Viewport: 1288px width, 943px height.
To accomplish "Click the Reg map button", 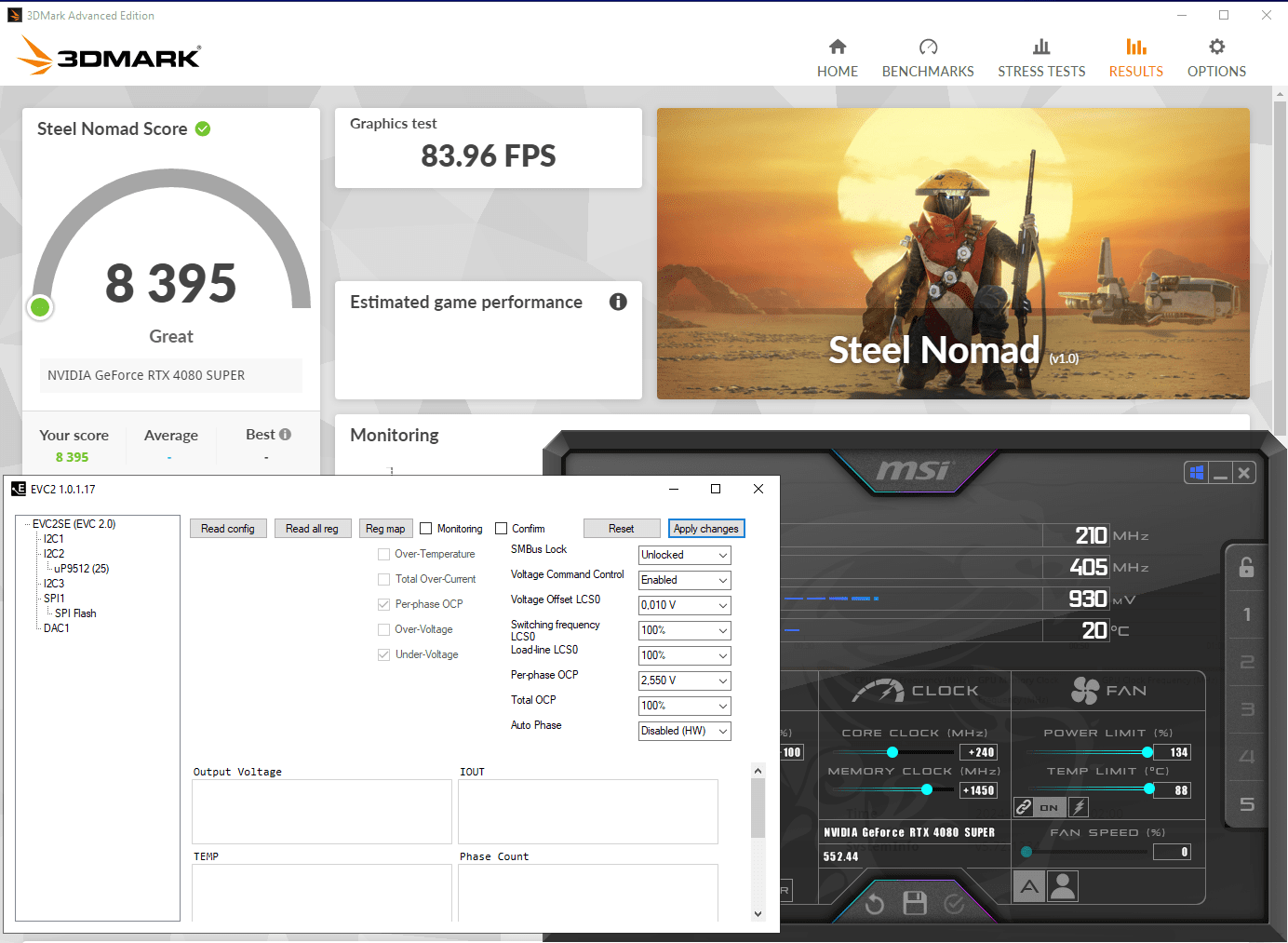I will [385, 529].
